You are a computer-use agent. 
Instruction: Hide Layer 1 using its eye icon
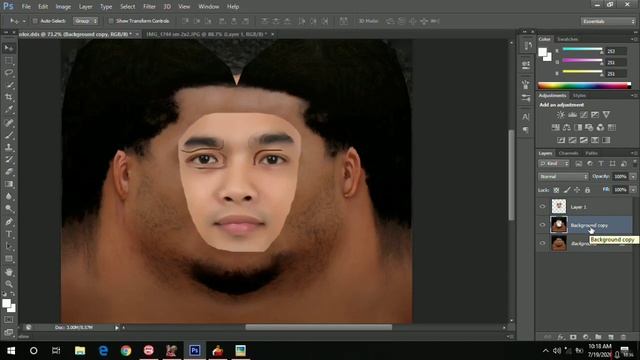(542, 207)
